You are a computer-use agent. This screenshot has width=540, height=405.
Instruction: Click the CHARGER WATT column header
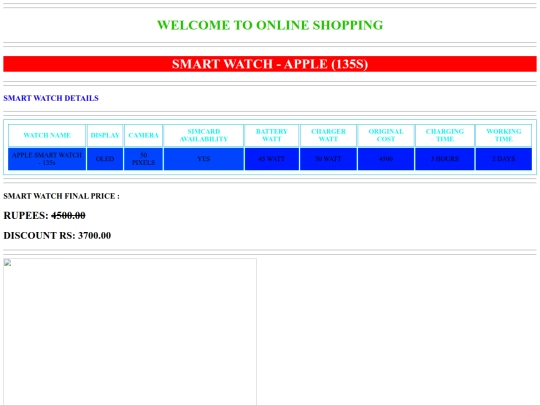[328, 135]
